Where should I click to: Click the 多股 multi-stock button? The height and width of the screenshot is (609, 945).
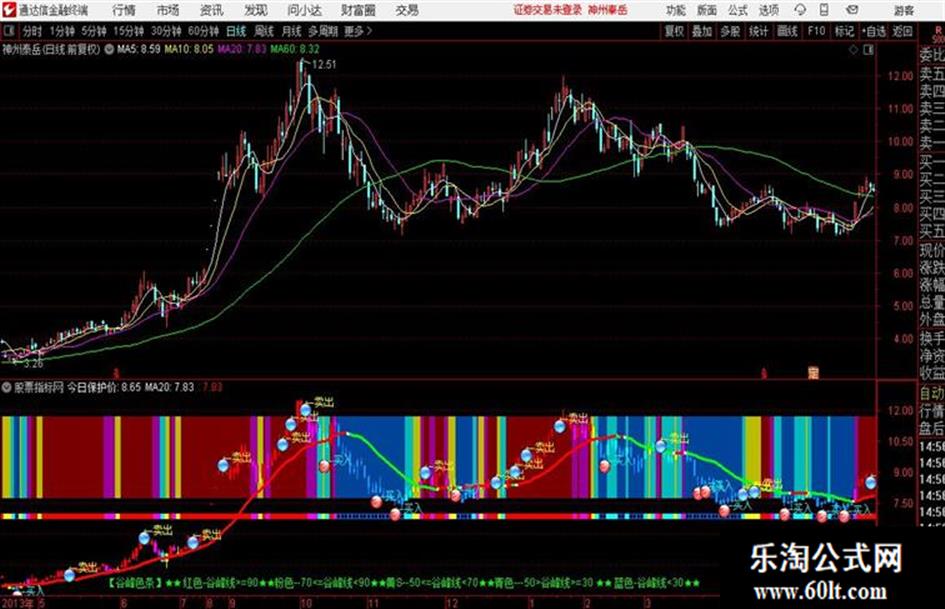(730, 31)
